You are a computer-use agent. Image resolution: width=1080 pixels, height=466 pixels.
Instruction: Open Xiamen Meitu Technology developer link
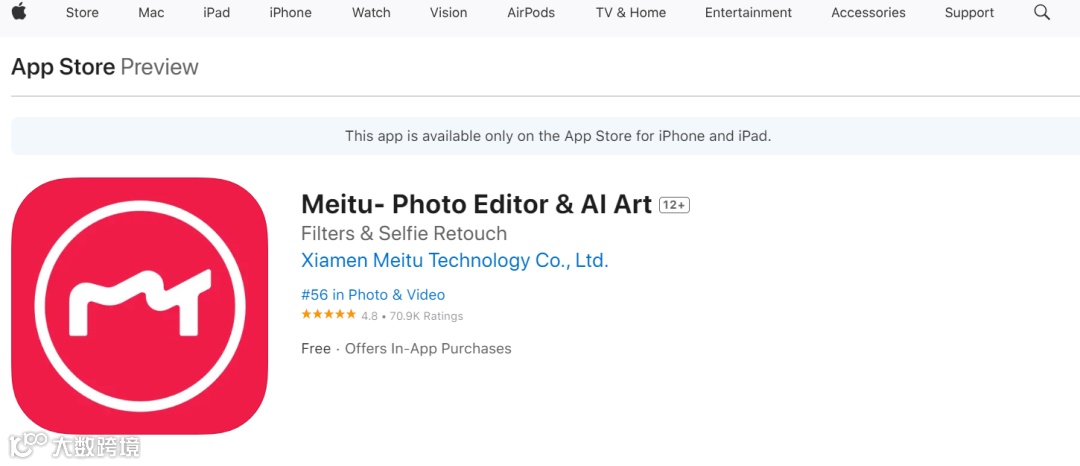click(454, 260)
